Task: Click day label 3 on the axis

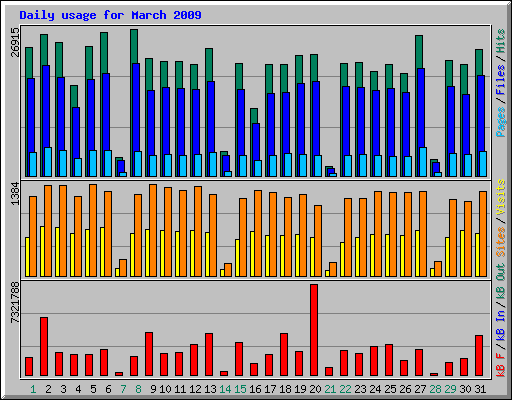Action: [x=63, y=389]
